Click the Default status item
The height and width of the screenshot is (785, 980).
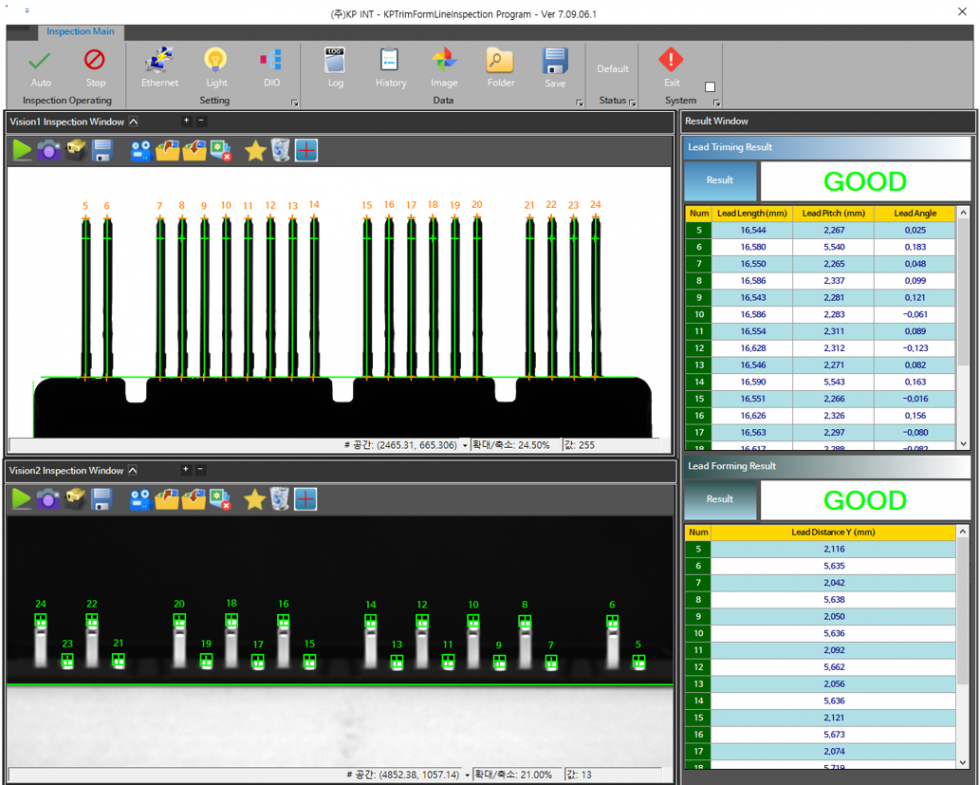(613, 69)
